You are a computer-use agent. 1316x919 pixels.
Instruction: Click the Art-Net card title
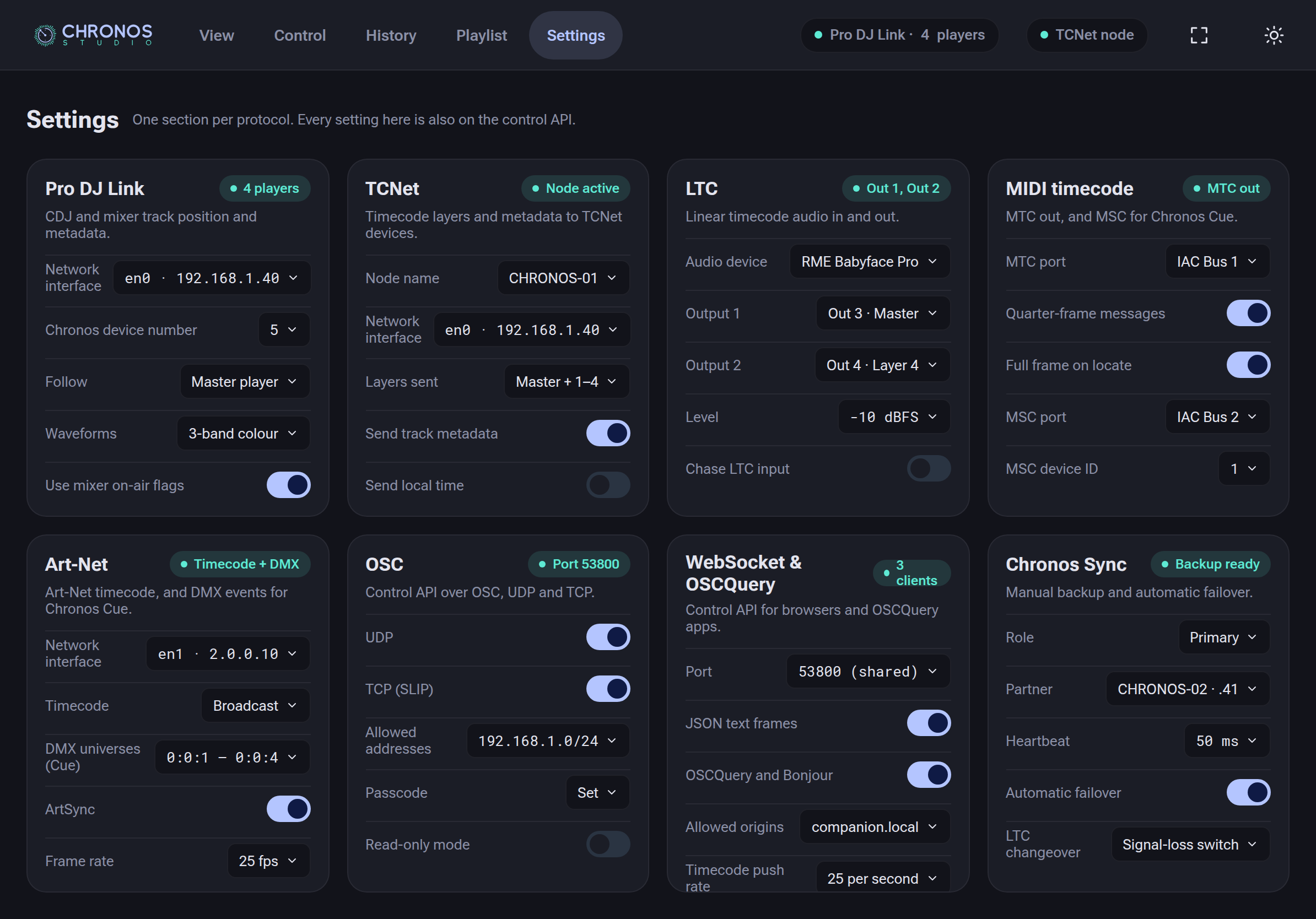[x=76, y=564]
